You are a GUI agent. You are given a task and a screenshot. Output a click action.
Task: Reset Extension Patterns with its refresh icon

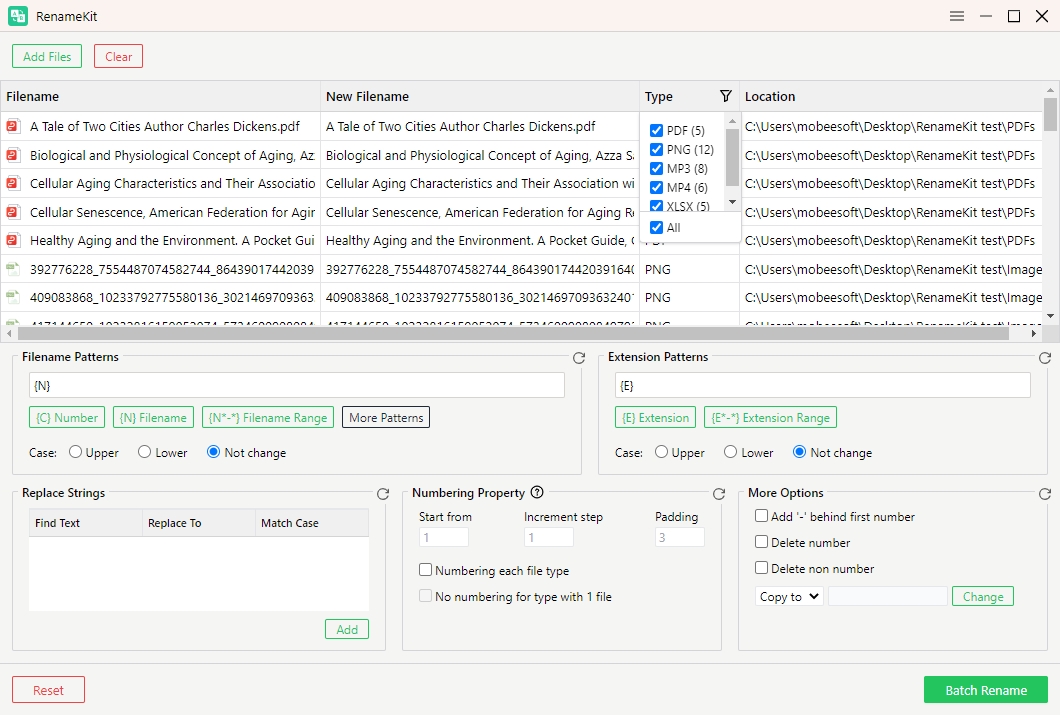pos(1045,358)
